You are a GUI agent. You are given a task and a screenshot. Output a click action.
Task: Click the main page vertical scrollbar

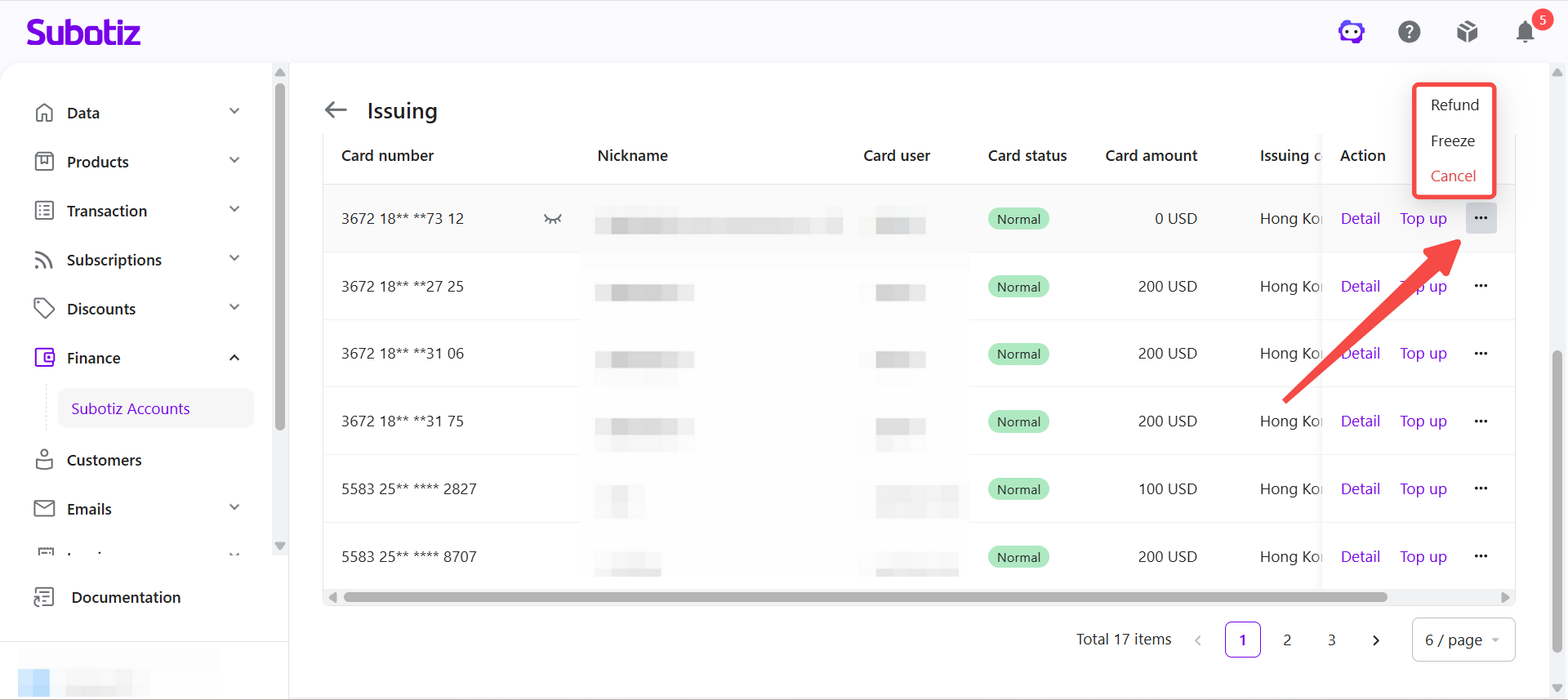click(x=1557, y=501)
